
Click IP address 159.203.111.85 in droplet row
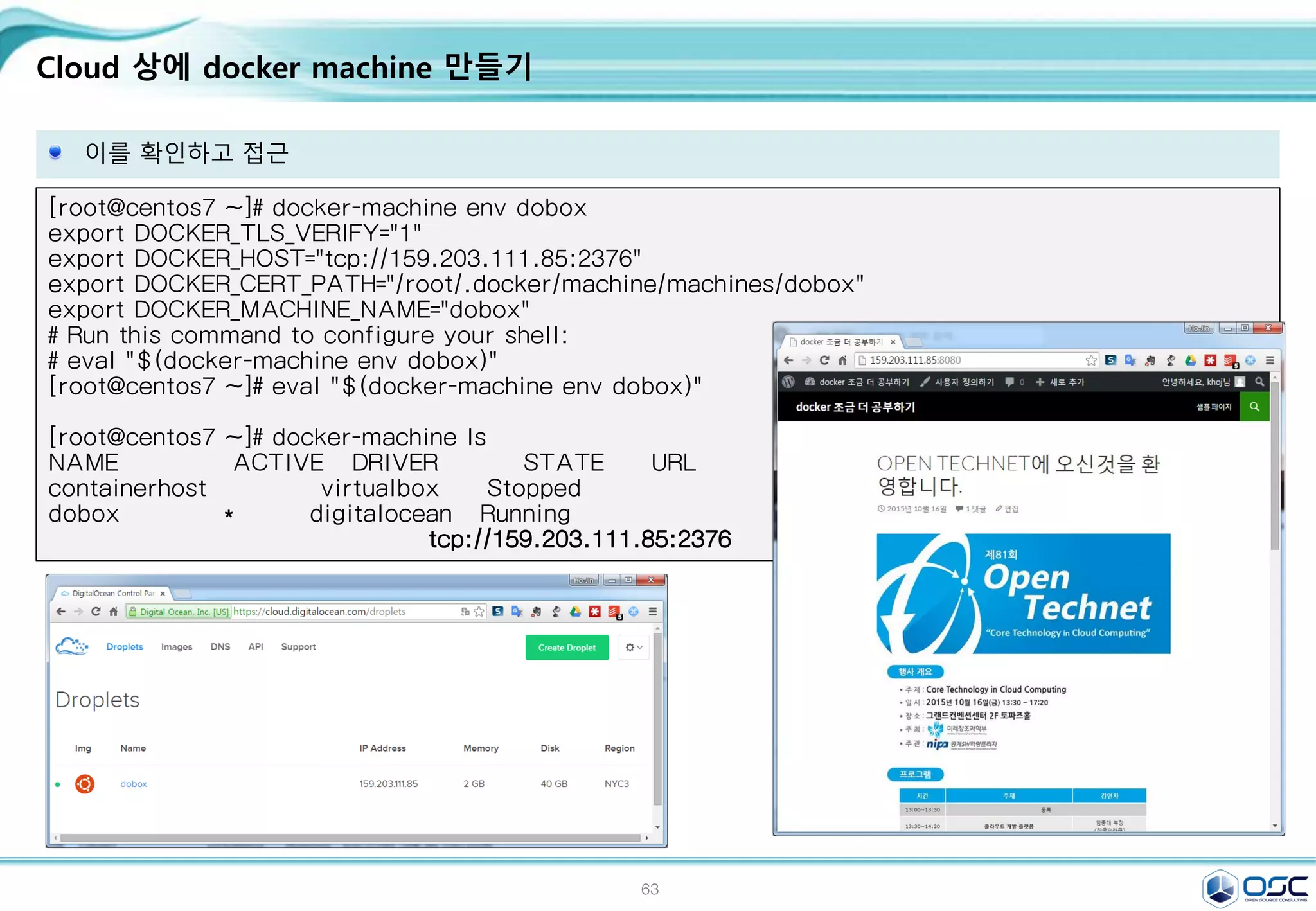coord(389,784)
